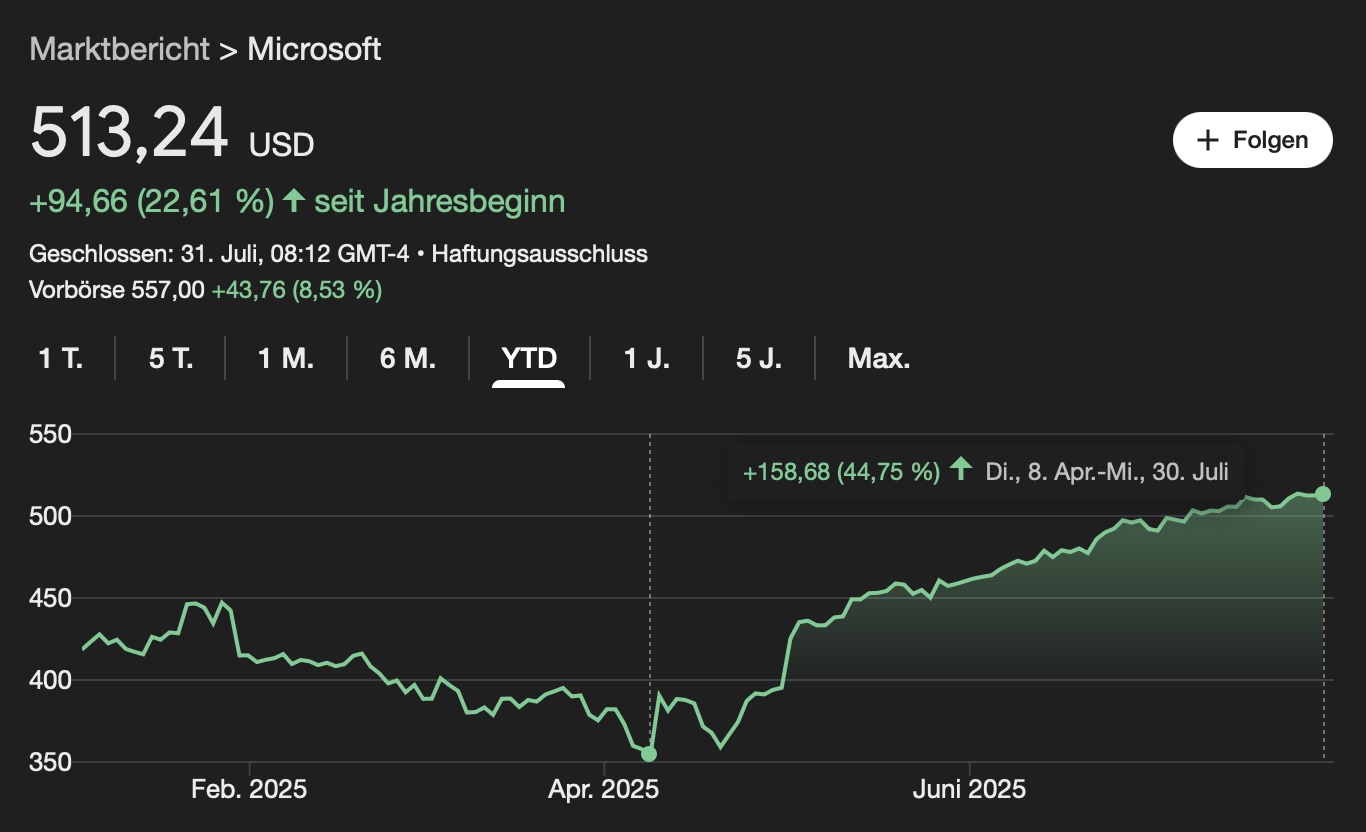This screenshot has width=1366, height=832.
Task: Click the +43,76 (8,53 %) premarket change
Action: point(297,291)
